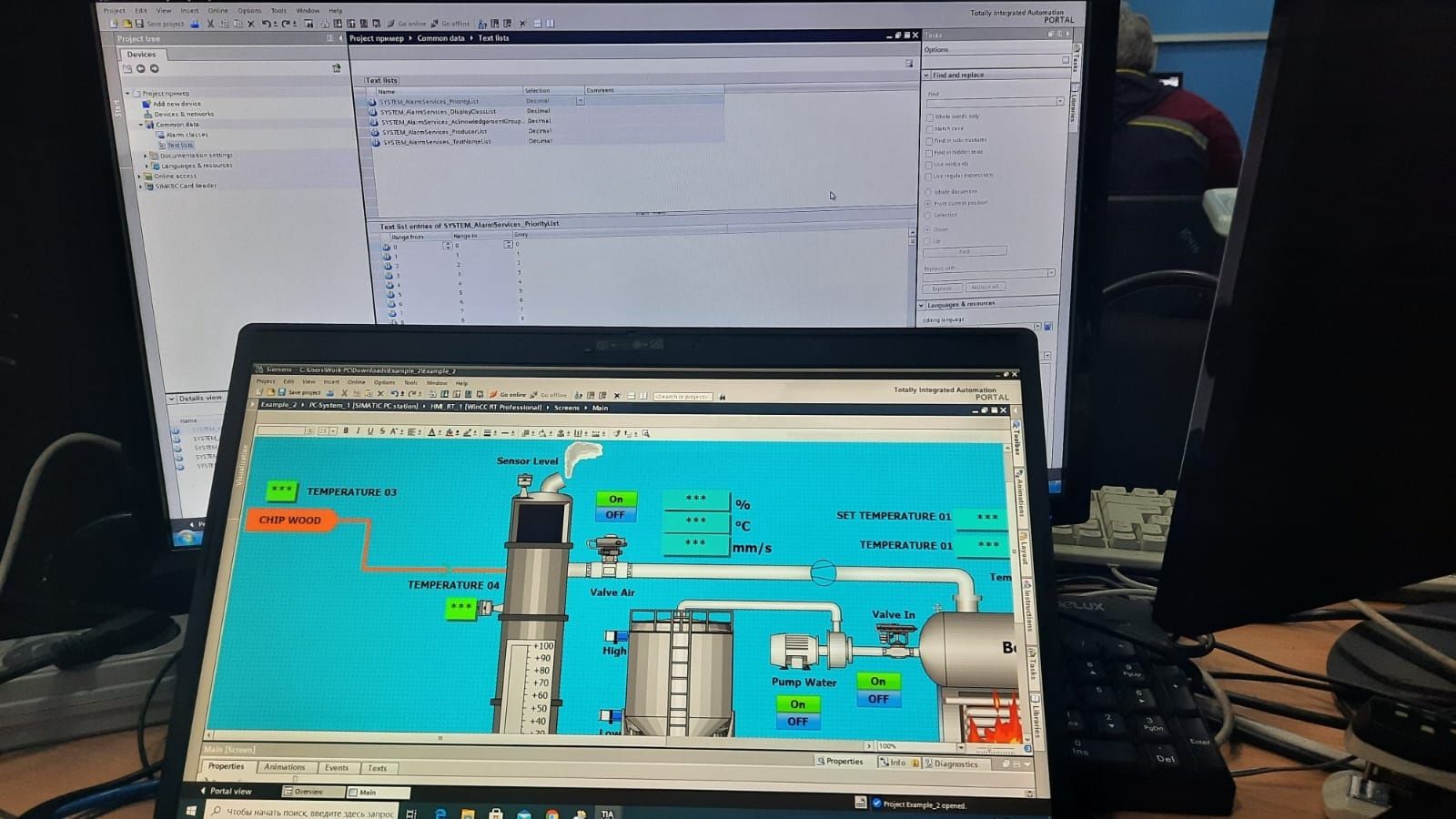This screenshot has width=1456, height=819.
Task: Click Italic button in laptop formatting toolbar
Action: pos(358,431)
